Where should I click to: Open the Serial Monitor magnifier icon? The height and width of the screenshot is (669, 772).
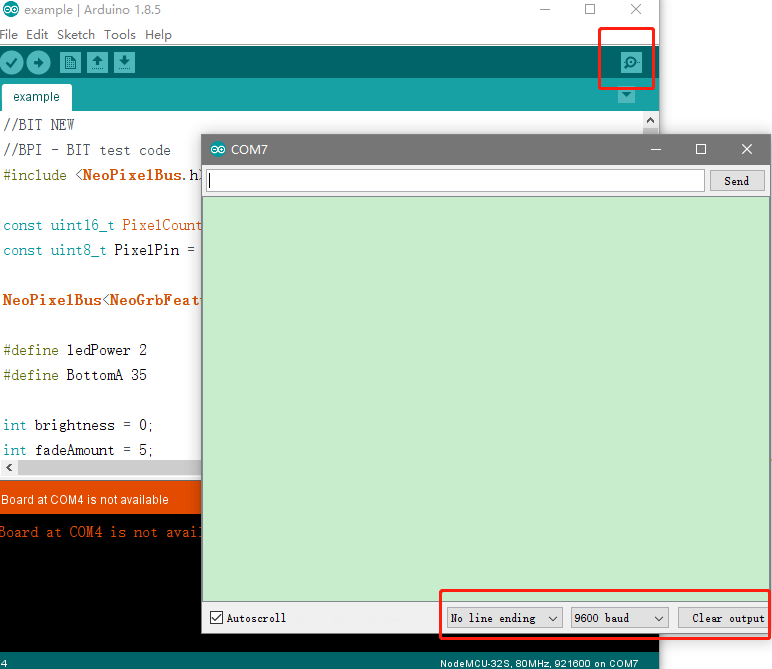tap(631, 63)
